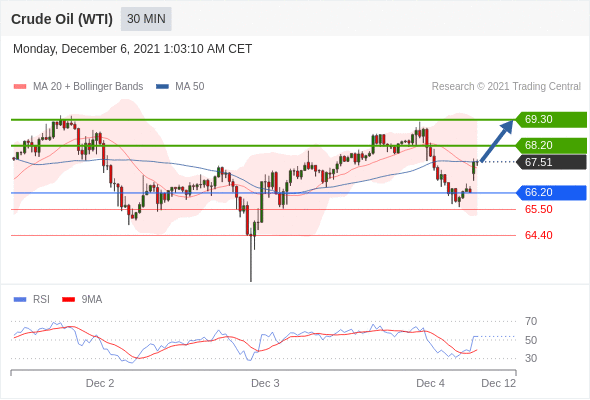Click the Dec 4 date axis marker

(430, 383)
